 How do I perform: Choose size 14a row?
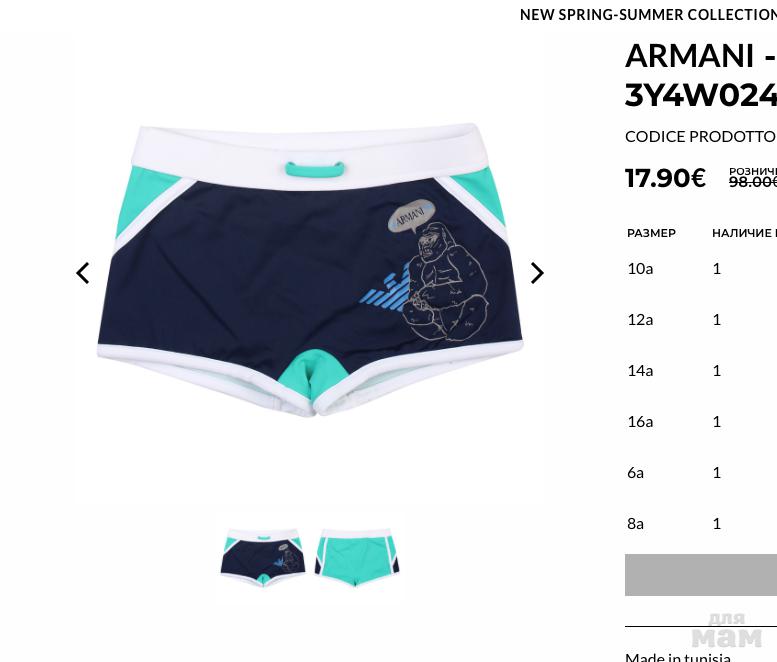point(702,371)
